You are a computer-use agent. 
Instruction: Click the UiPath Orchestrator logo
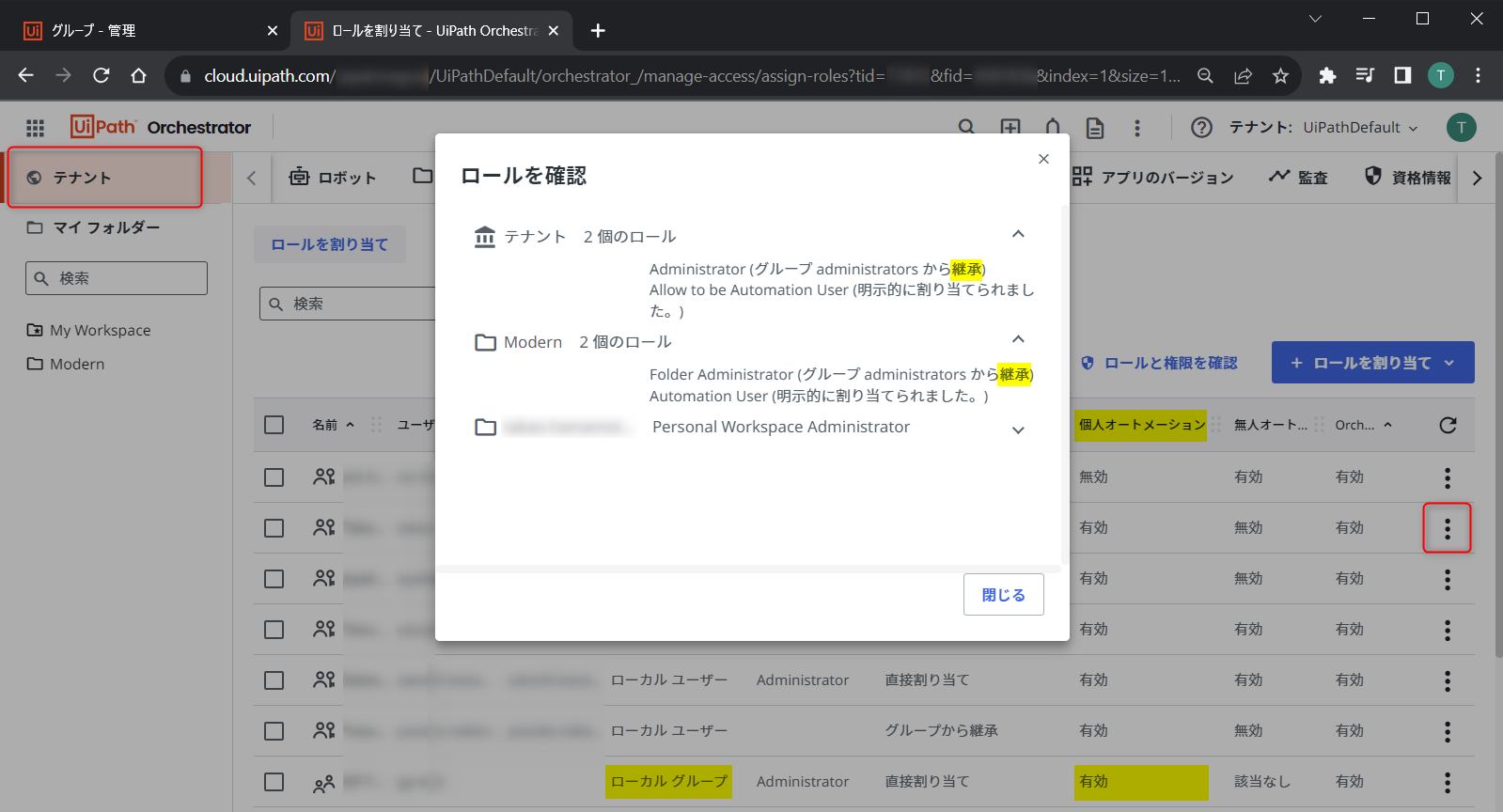(x=161, y=127)
